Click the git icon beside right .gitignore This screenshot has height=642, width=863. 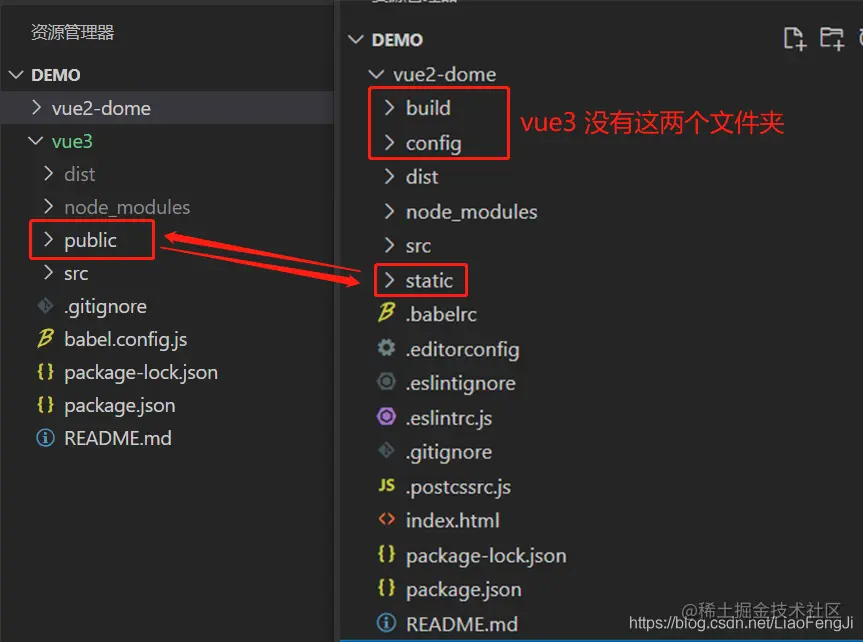(x=386, y=451)
